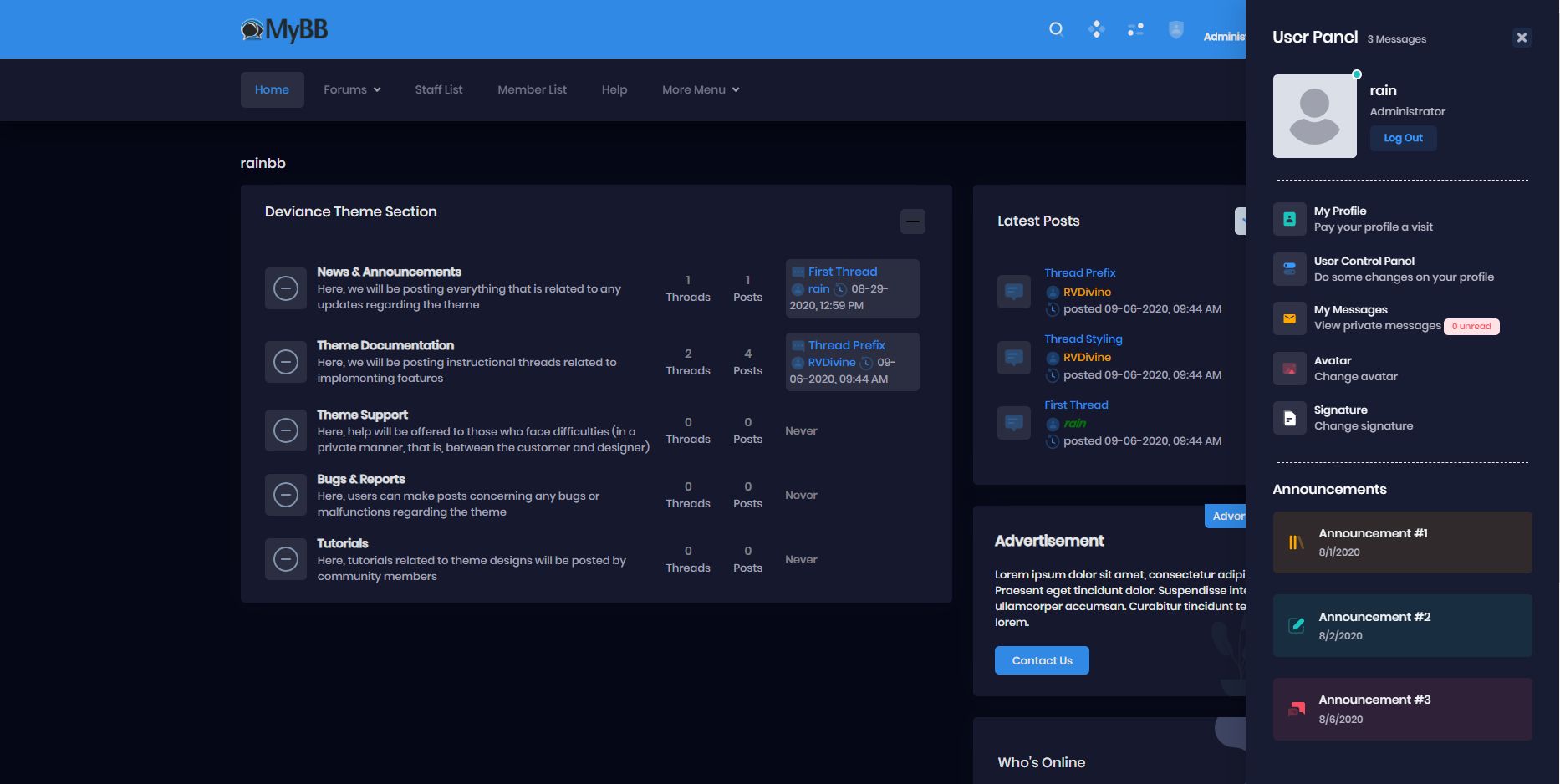Click the MyBB logo
Image resolution: width=1560 pixels, height=784 pixels.
(284, 30)
